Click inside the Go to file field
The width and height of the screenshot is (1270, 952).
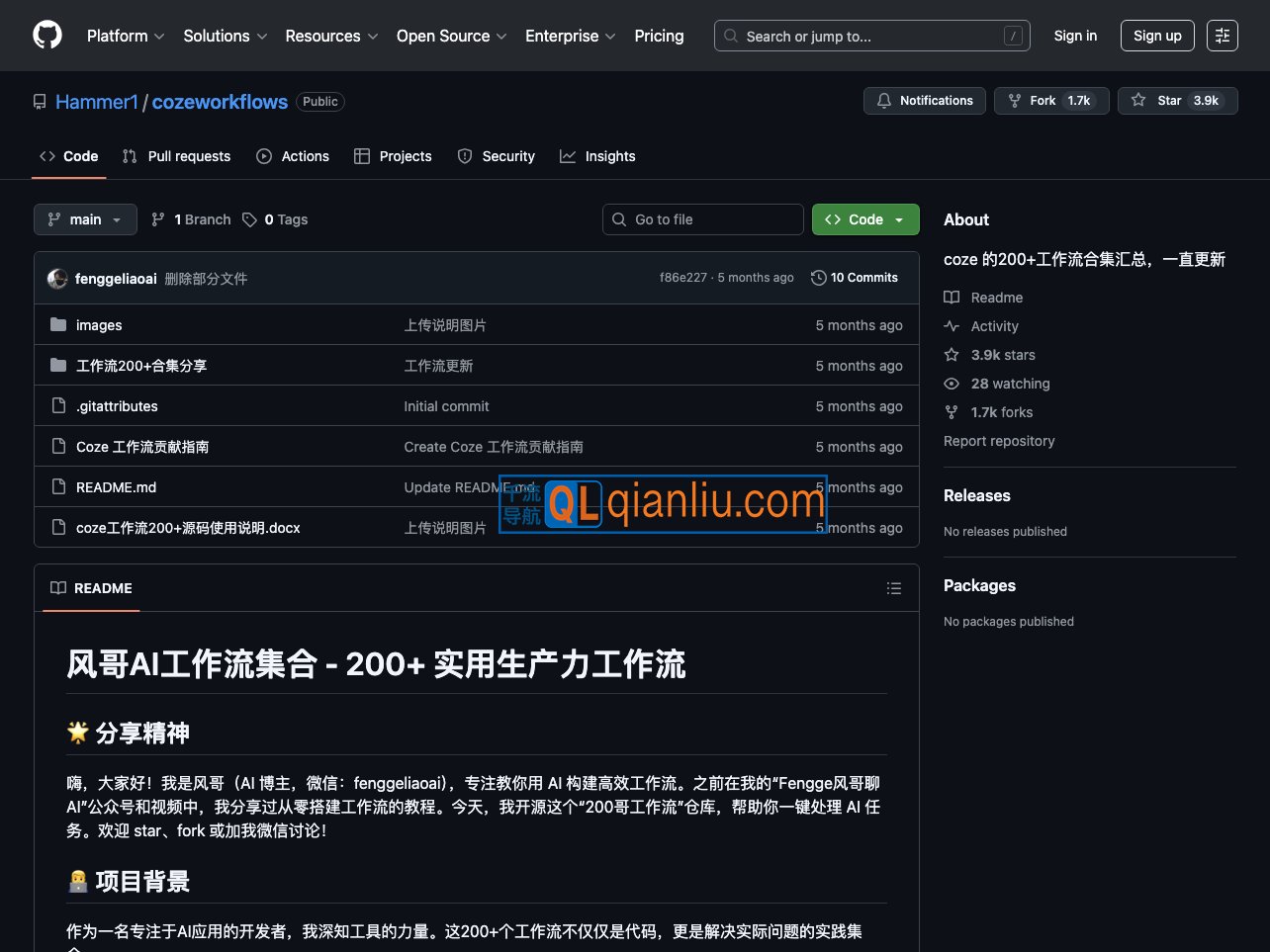point(702,218)
